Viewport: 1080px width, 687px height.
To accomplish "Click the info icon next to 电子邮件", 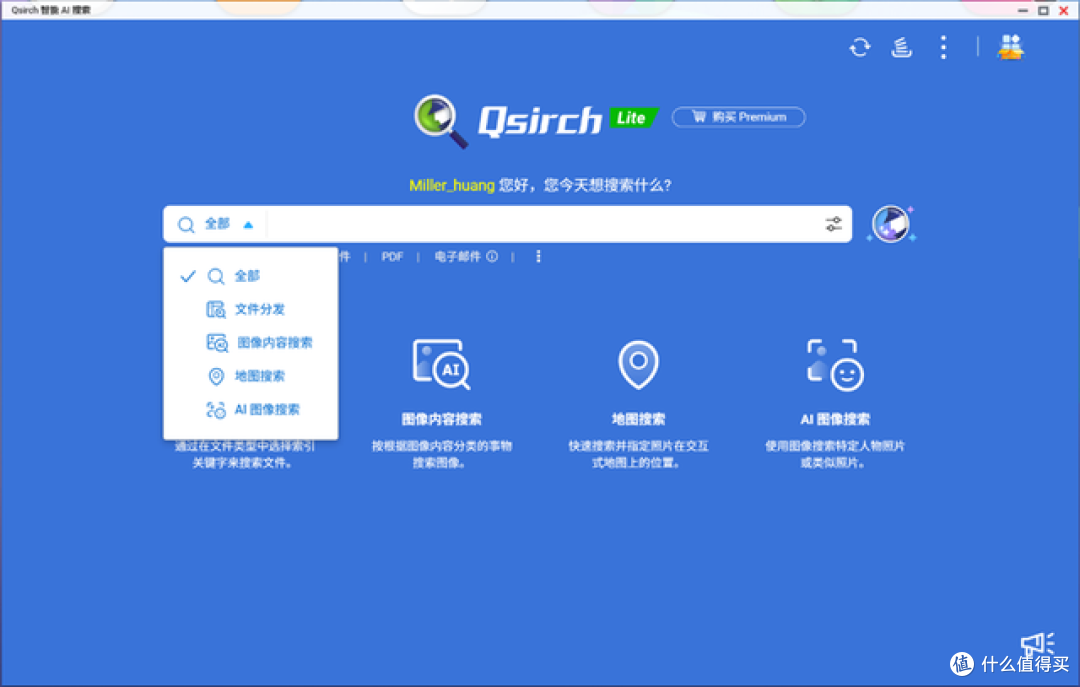I will tap(492, 257).
